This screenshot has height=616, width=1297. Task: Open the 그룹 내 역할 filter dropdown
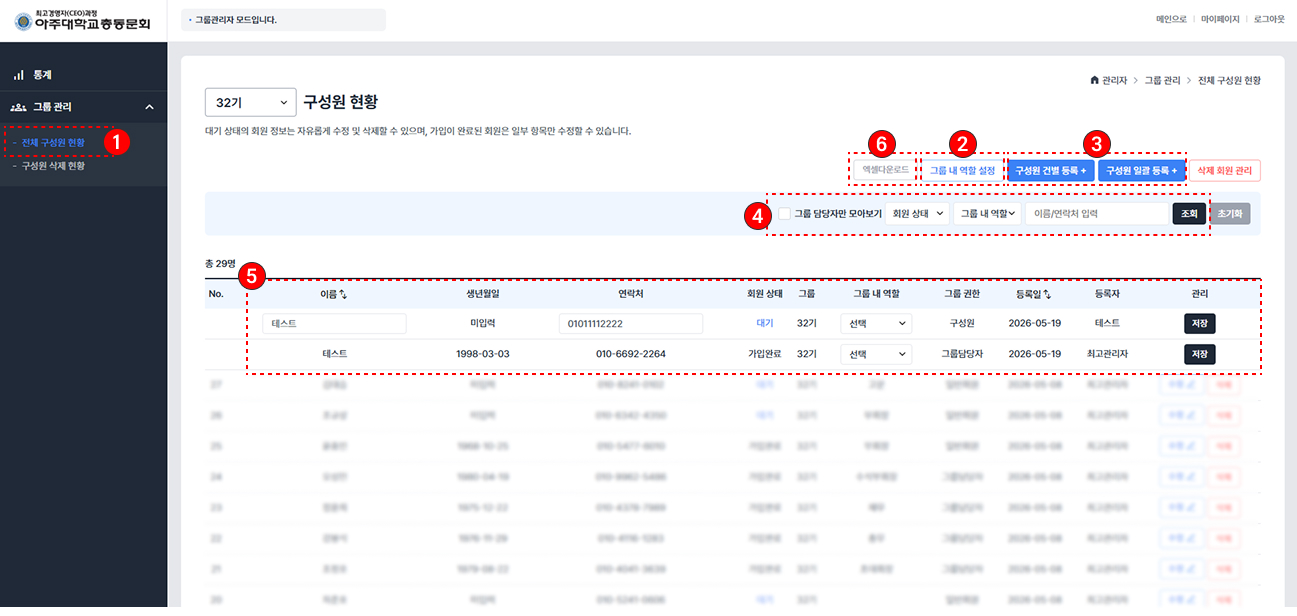point(987,213)
